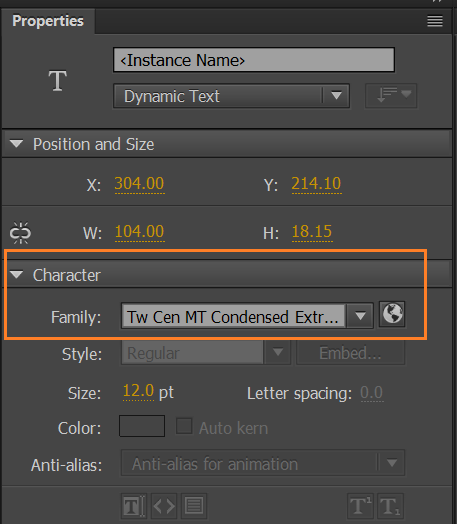457x524 pixels.
Task: Collapse the Position and Size section
Action: (x=16, y=144)
